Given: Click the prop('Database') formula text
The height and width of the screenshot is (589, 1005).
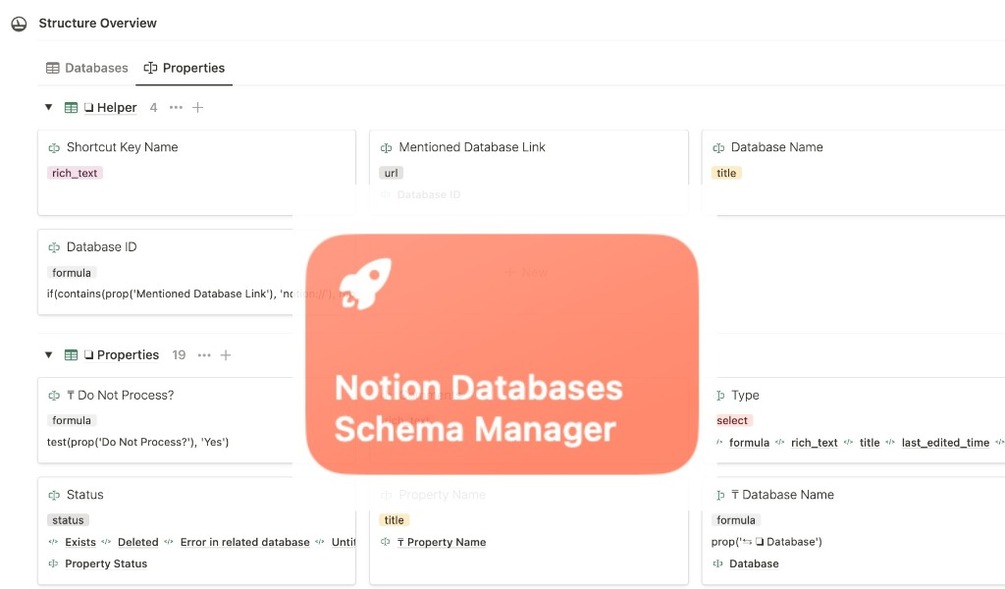Looking at the screenshot, I should [767, 542].
